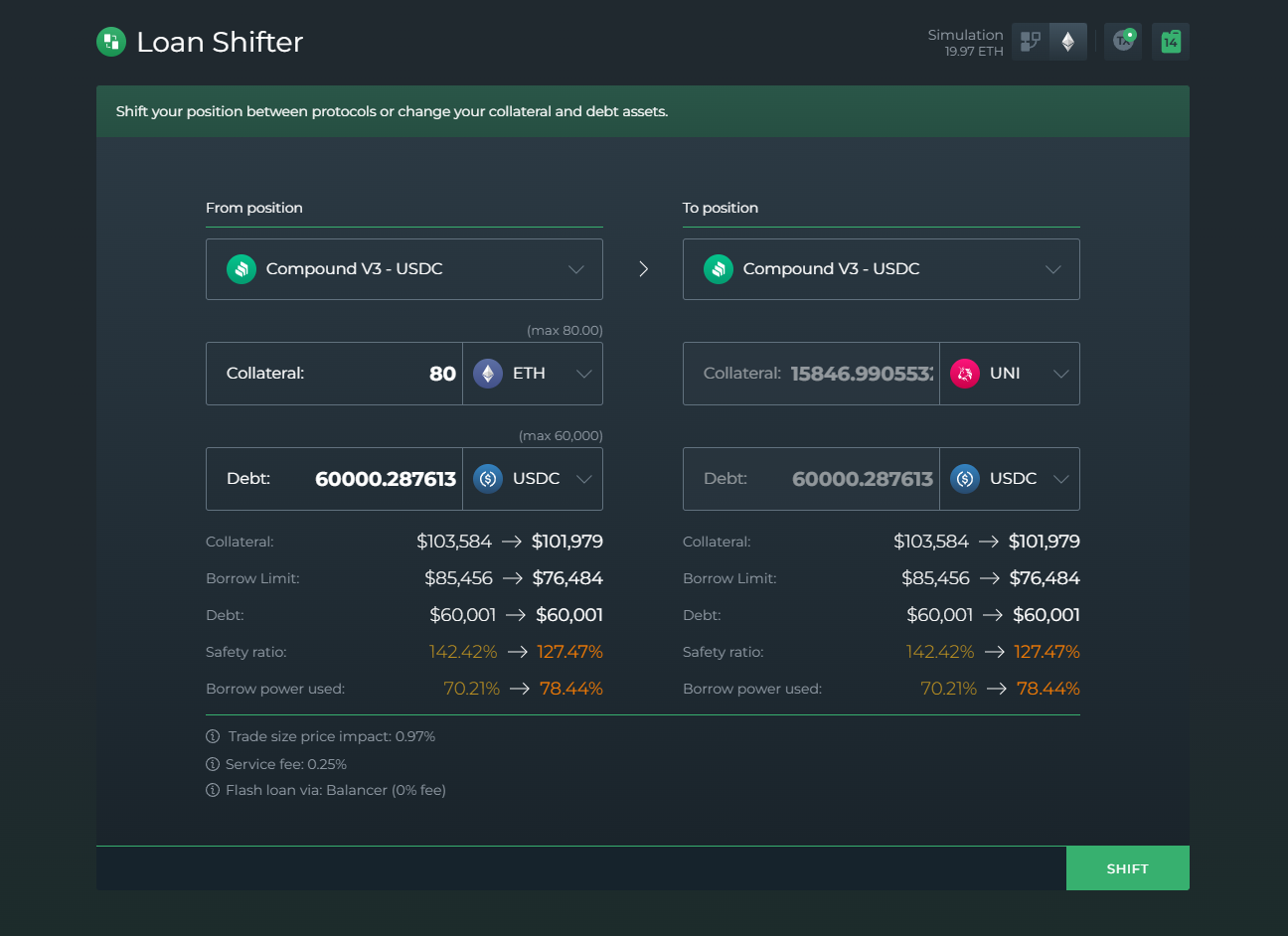
Task: Click the arrow between From and To positions
Action: [643, 269]
